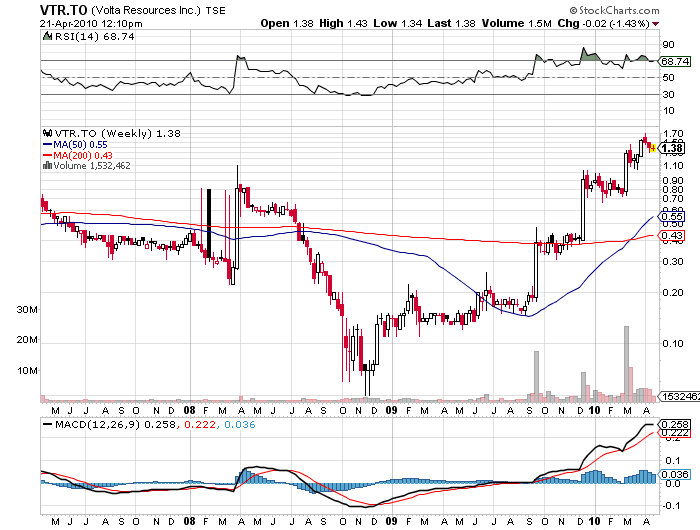Click the 1532462 volume value tag
The height and width of the screenshot is (530, 700).
[679, 396]
